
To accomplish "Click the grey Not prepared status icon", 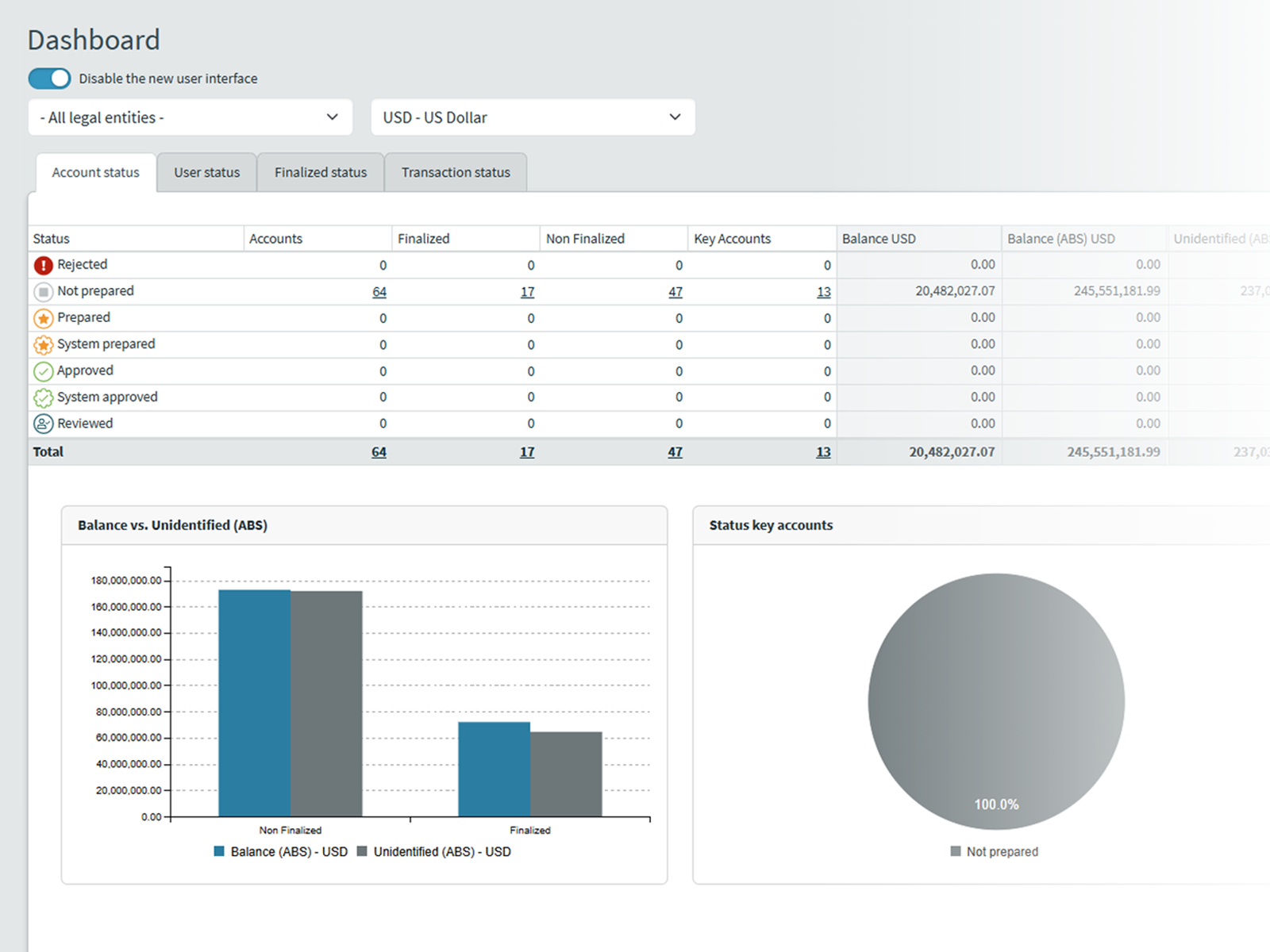I will coord(43,292).
